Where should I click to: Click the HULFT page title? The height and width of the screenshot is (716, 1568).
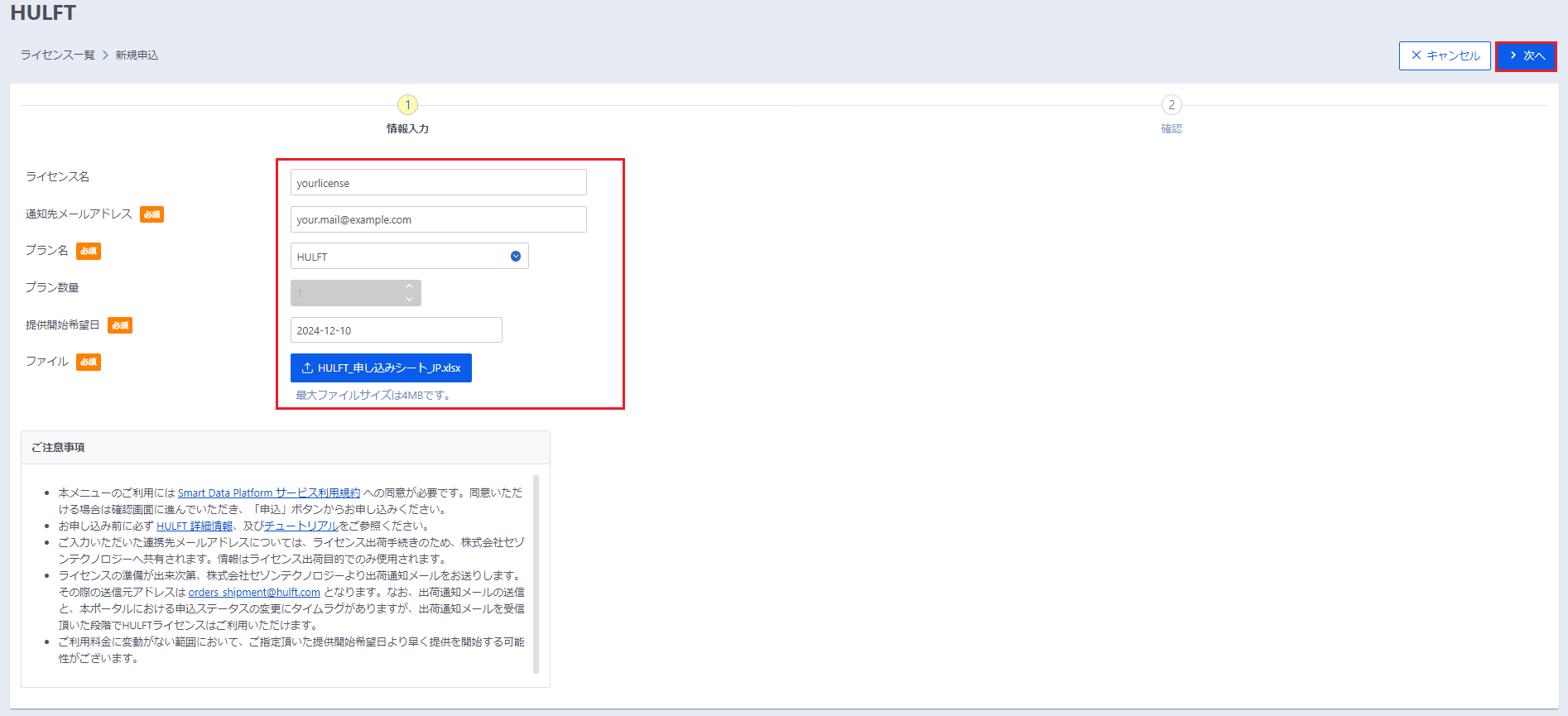coord(43,13)
